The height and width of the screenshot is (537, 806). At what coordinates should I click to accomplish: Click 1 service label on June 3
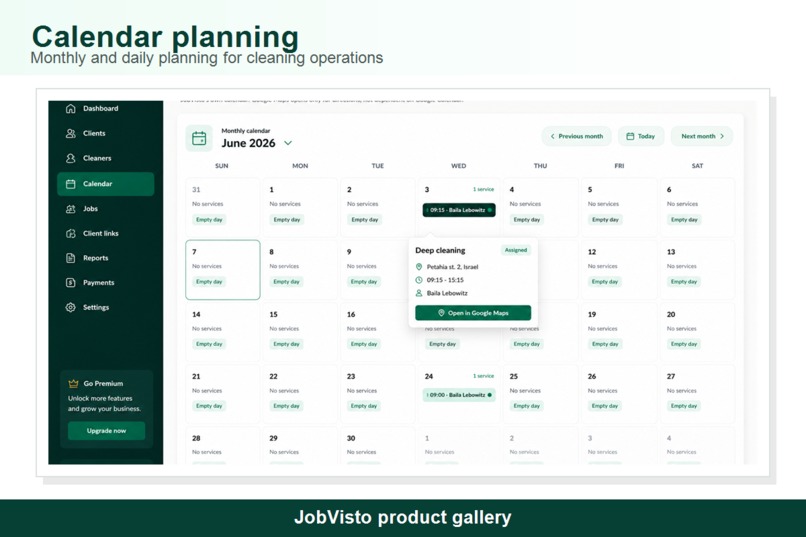tap(483, 190)
